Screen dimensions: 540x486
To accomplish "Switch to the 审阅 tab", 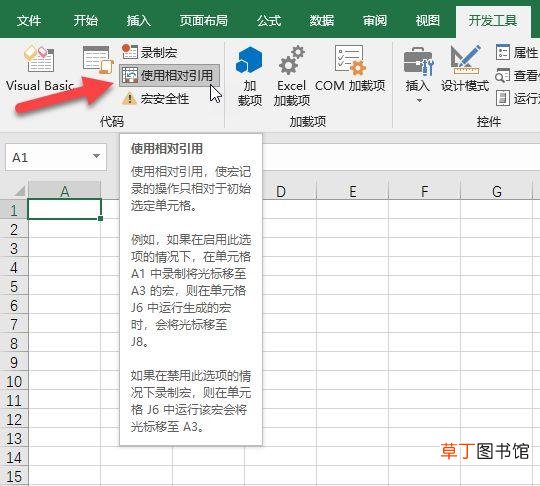I will point(375,20).
